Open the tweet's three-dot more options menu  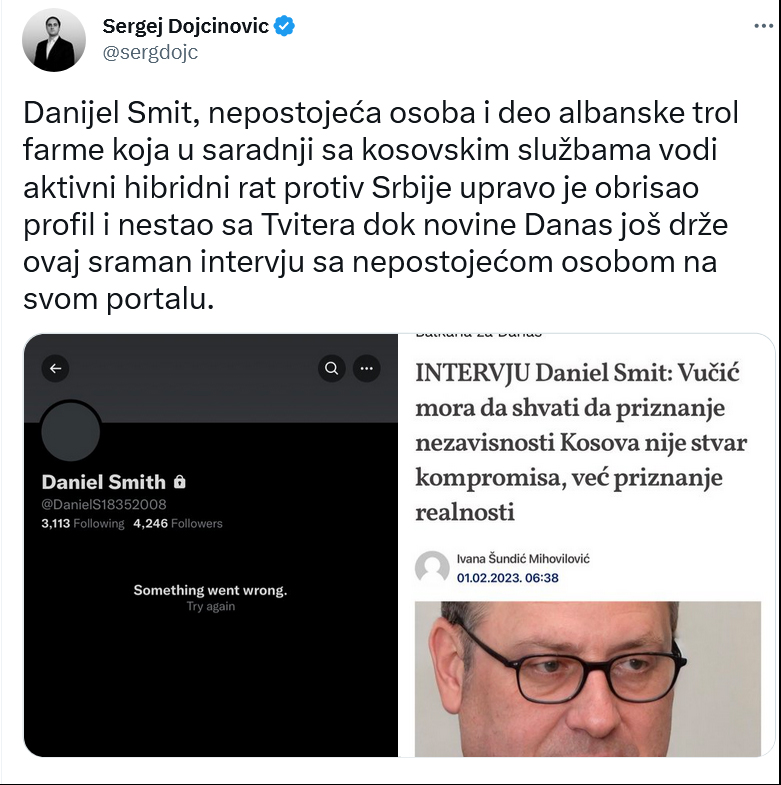click(x=763, y=26)
